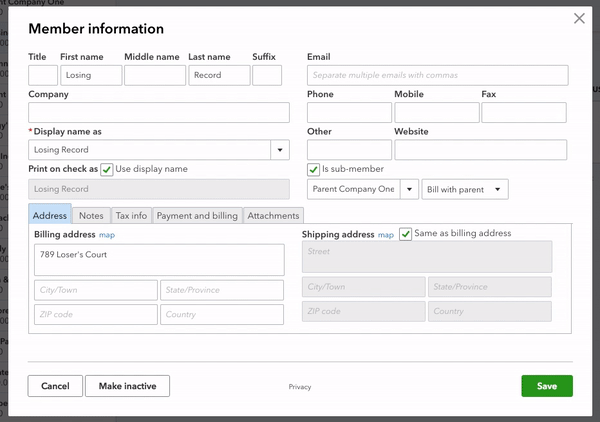Click the green Save button
This screenshot has width=600, height=422.
547,386
